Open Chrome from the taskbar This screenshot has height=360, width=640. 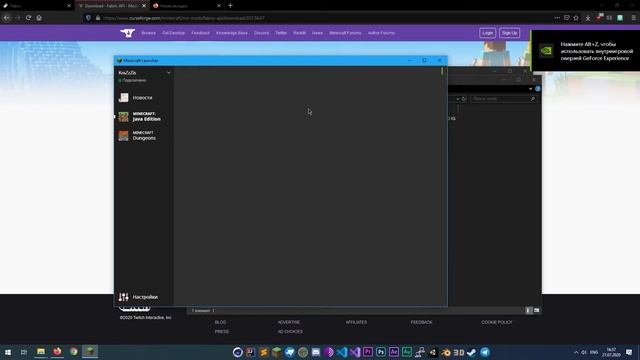(73, 352)
